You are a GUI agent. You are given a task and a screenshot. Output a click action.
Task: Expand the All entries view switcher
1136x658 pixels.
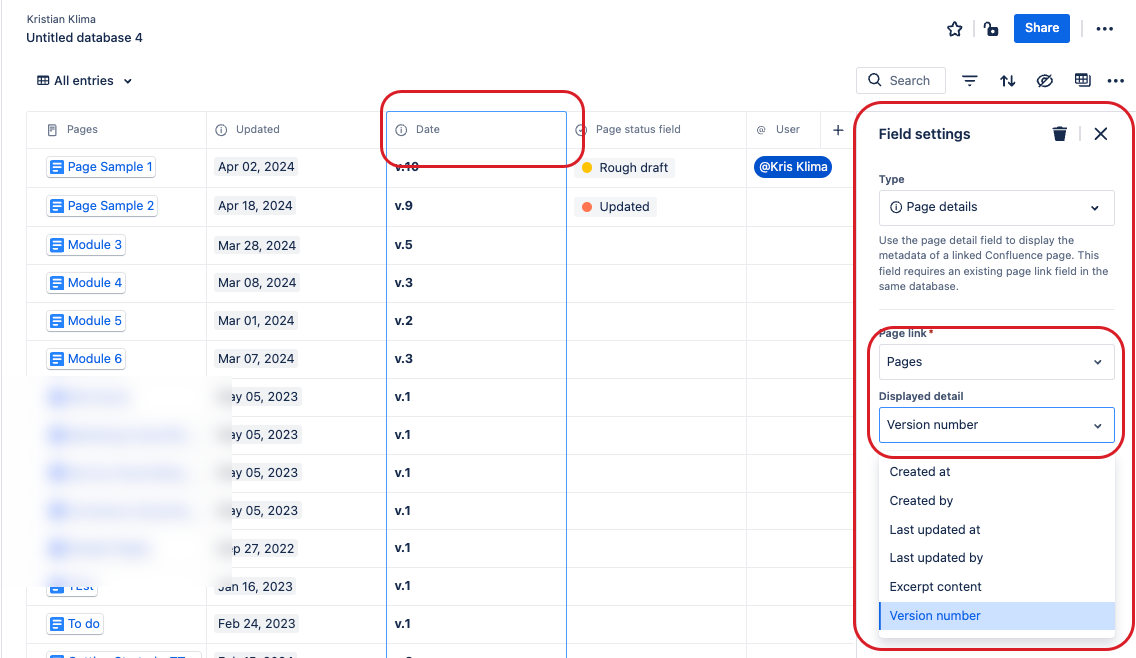(84, 80)
